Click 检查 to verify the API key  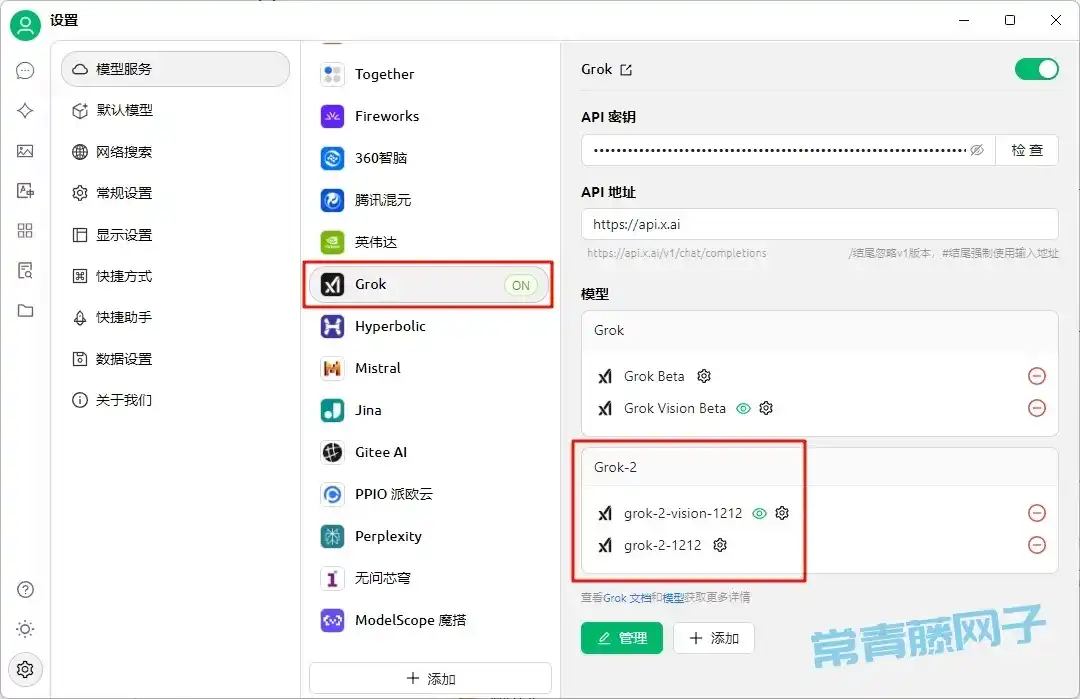[1027, 150]
